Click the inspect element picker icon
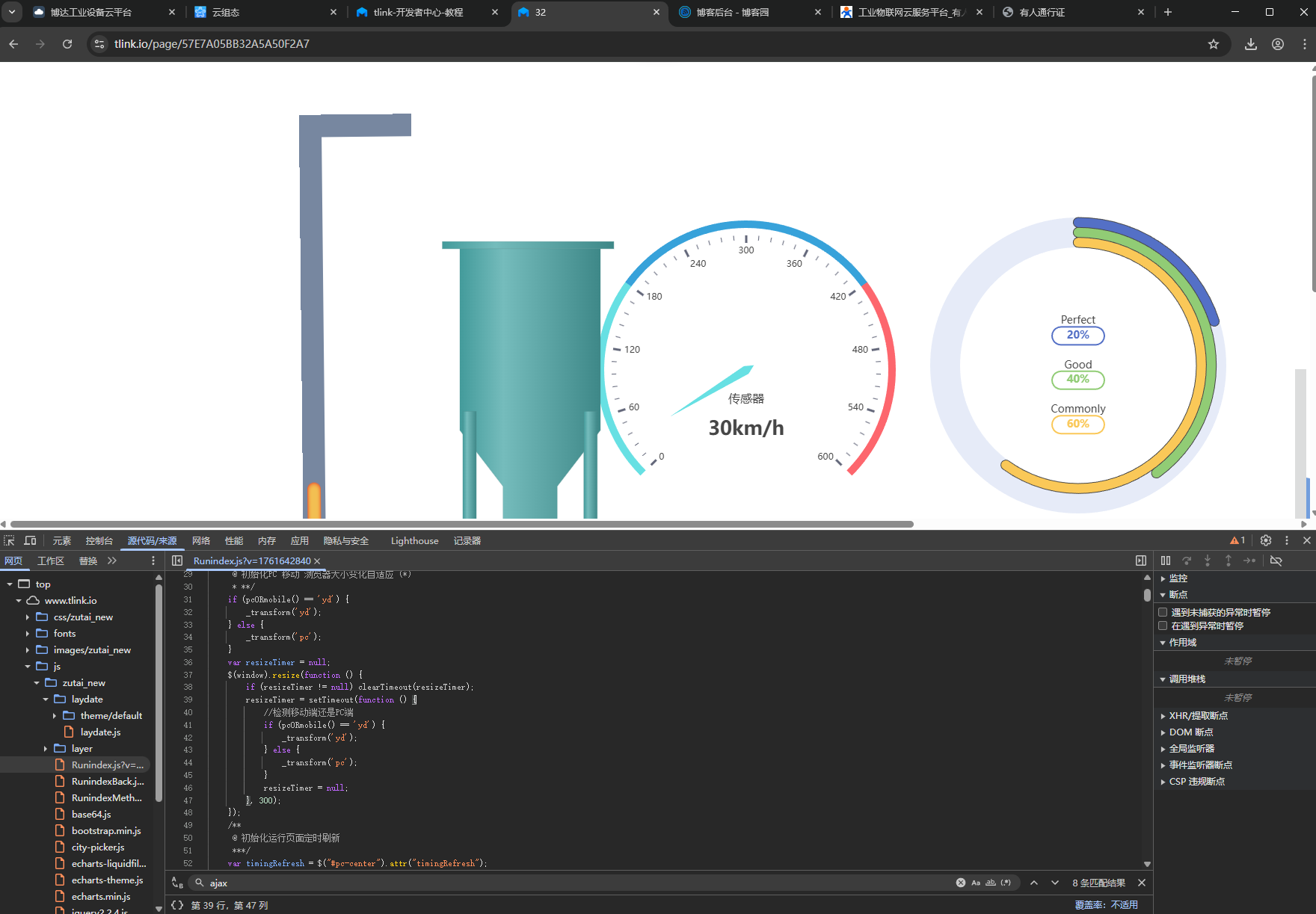The height and width of the screenshot is (914, 1316). pos(9,540)
